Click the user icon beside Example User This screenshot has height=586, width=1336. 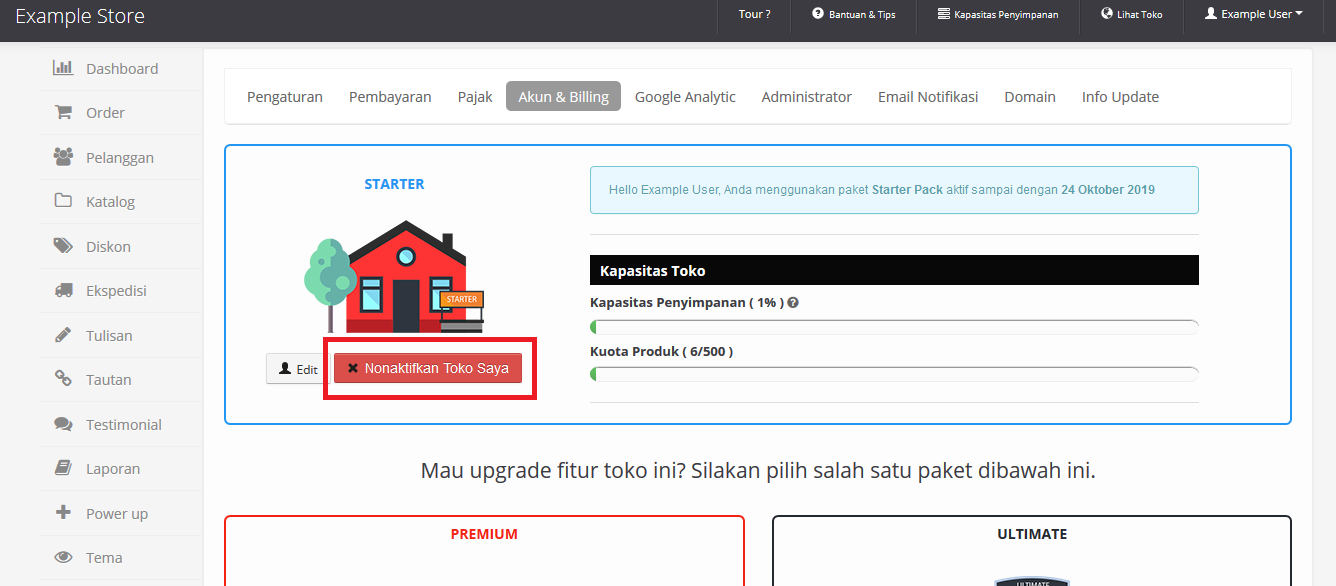(1211, 14)
